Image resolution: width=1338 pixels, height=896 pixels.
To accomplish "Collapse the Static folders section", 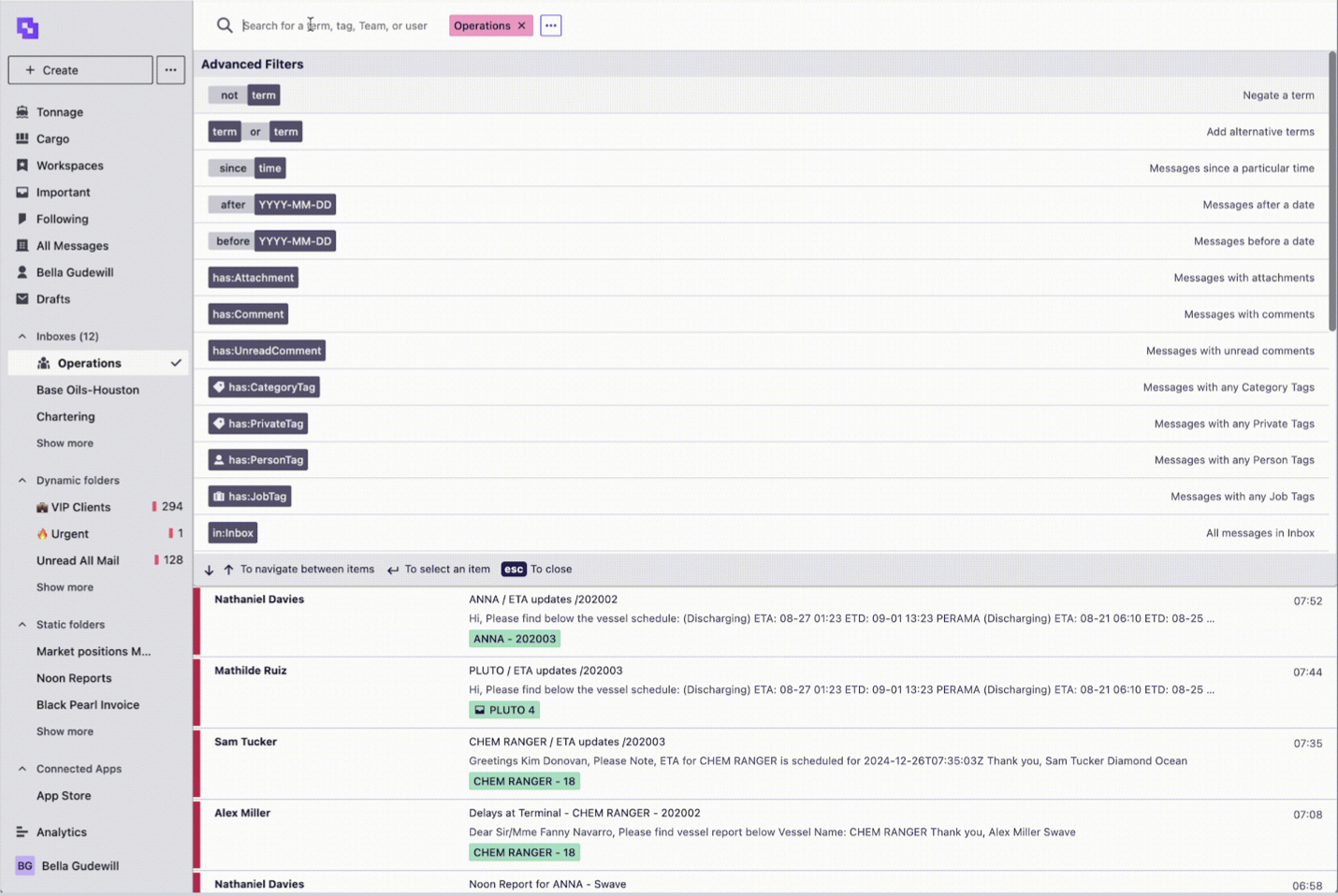I will (x=22, y=625).
